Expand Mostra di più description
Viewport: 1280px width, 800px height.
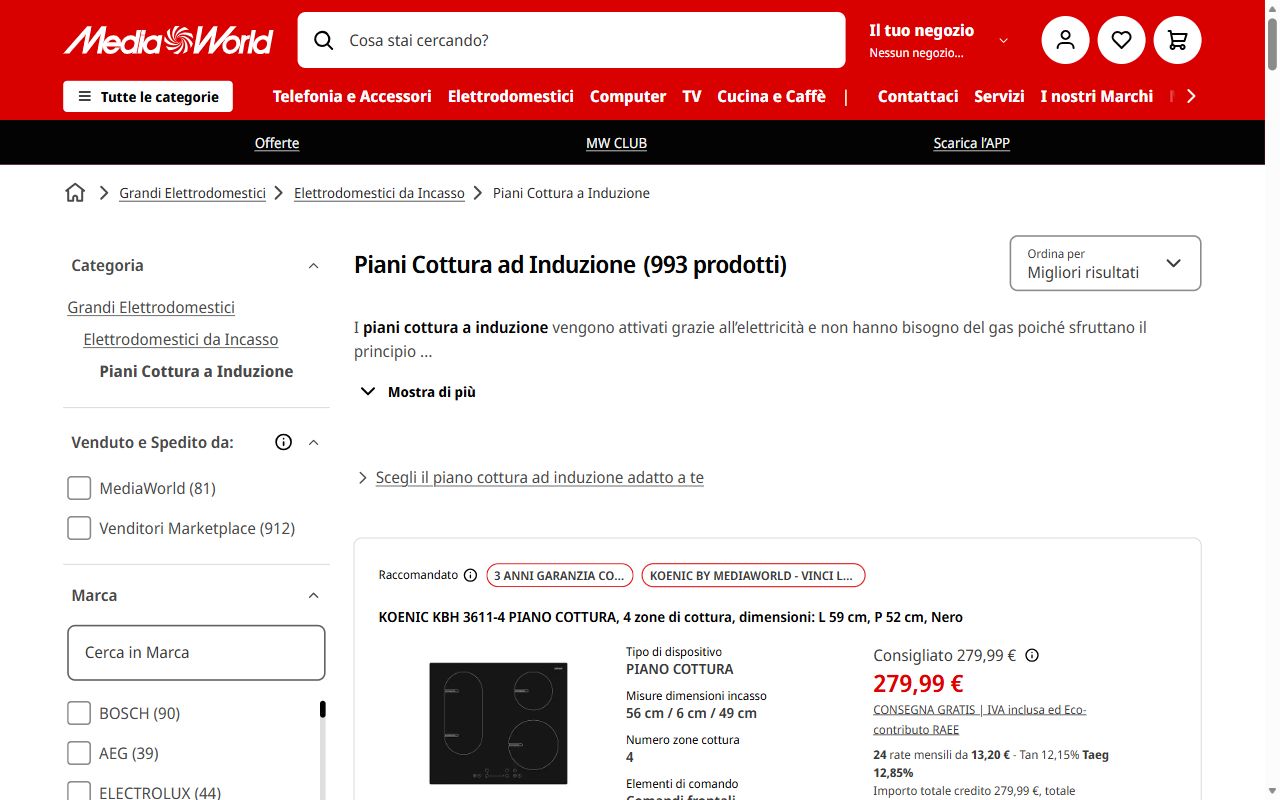pos(417,392)
